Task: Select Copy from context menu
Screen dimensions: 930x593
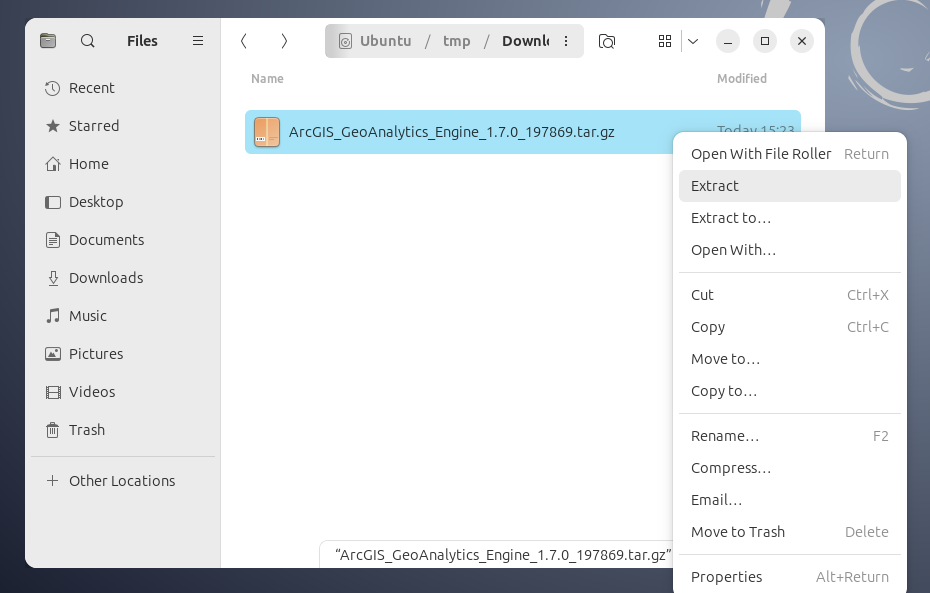Action: 789,327
